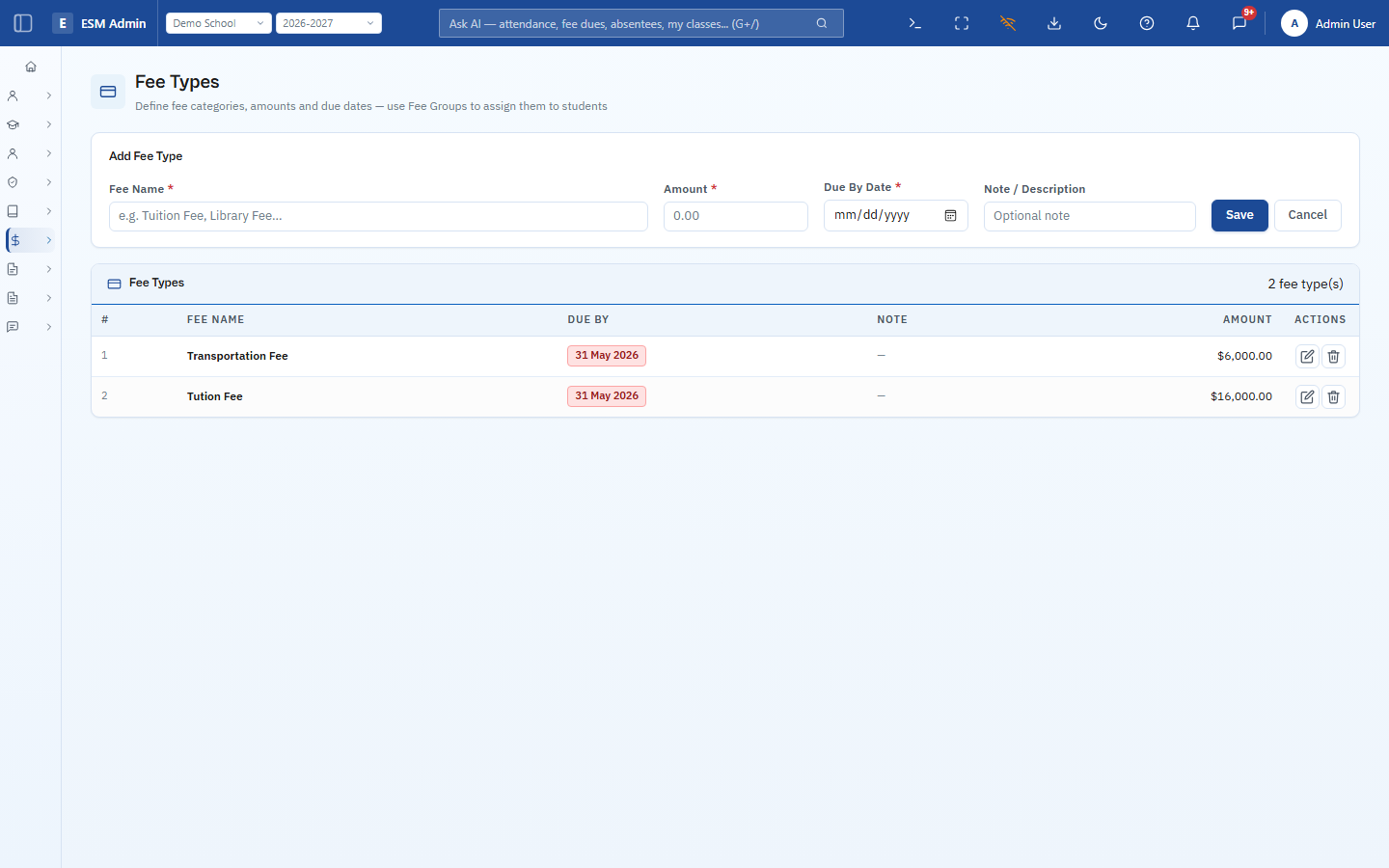Click 31 May 2026 badge for Transportation Fee
The height and width of the screenshot is (868, 1389).
(x=607, y=356)
